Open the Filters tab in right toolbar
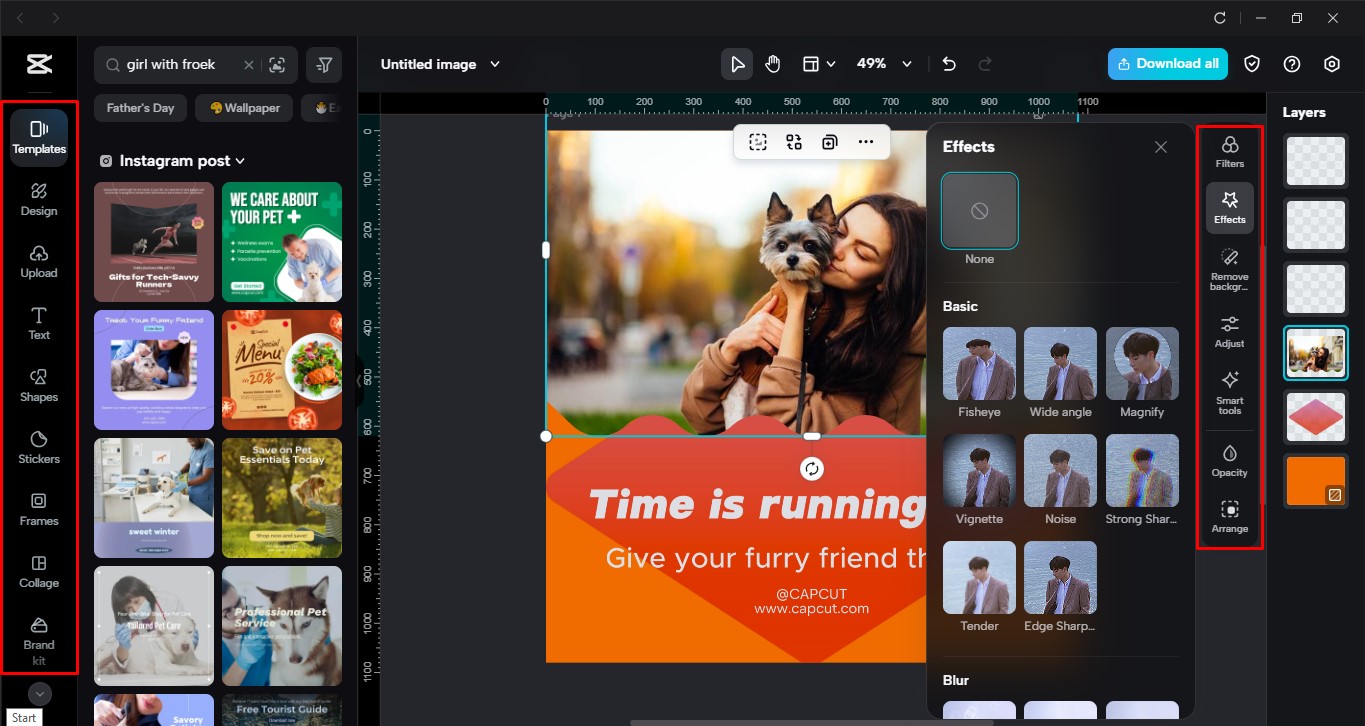 click(x=1230, y=152)
